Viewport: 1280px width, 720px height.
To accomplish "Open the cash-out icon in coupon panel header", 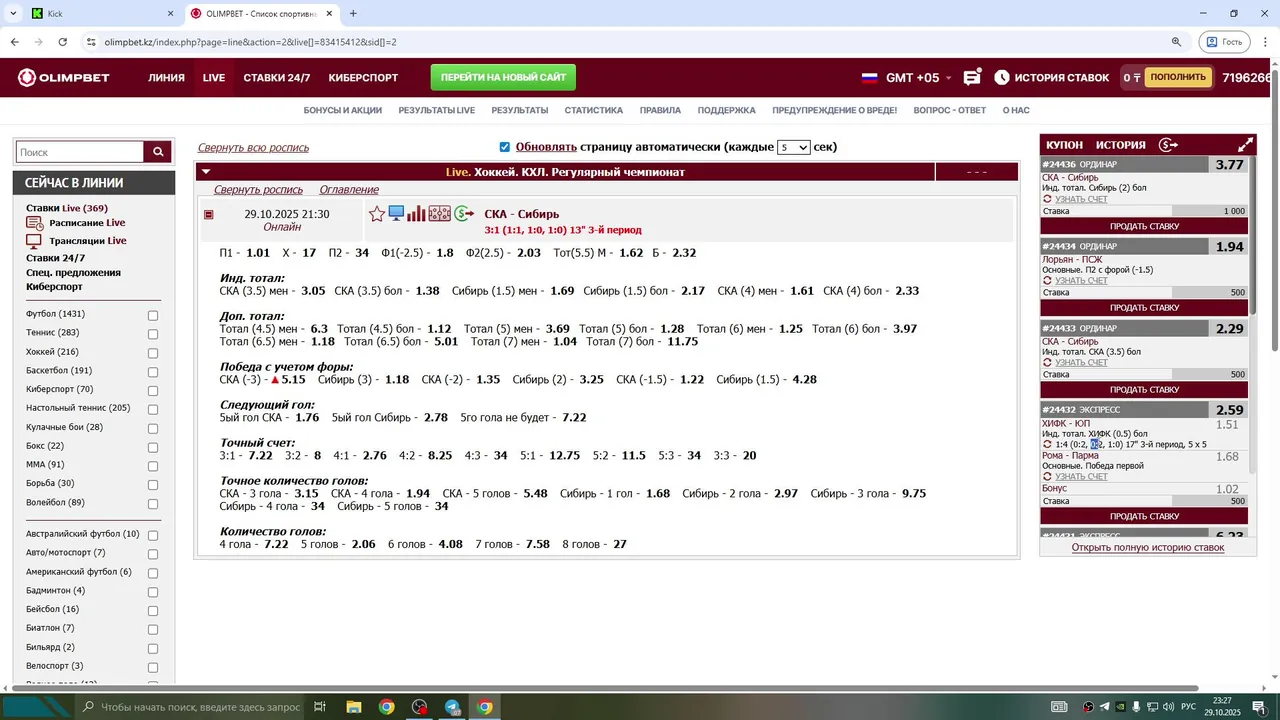I will pyautogui.click(x=1168, y=145).
